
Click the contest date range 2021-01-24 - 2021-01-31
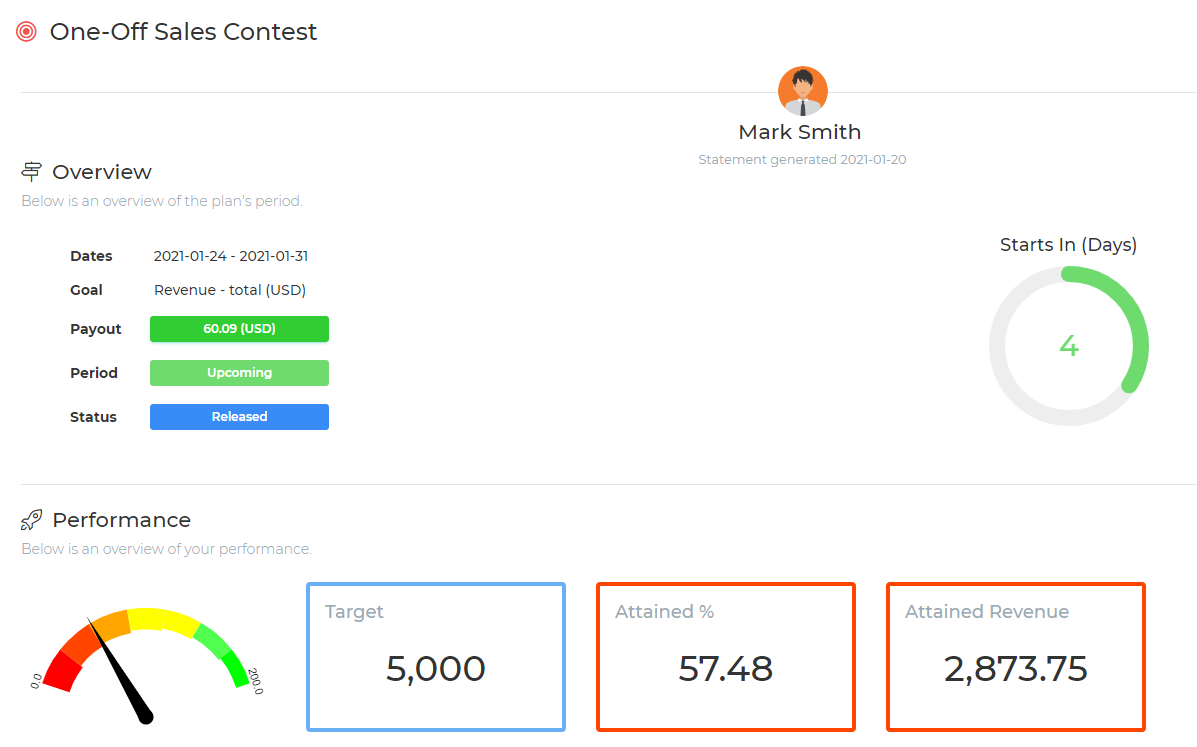[x=231, y=256]
